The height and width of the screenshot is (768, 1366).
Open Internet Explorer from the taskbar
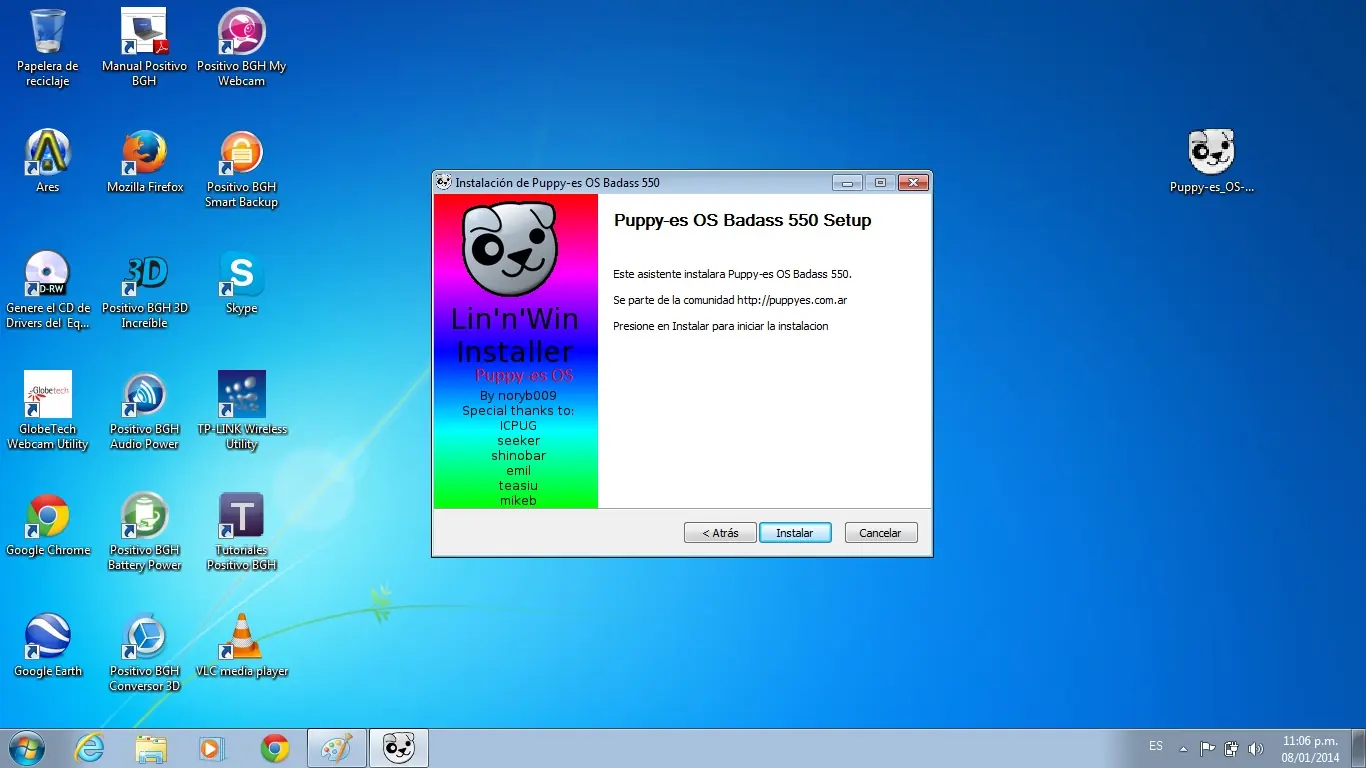[90, 748]
